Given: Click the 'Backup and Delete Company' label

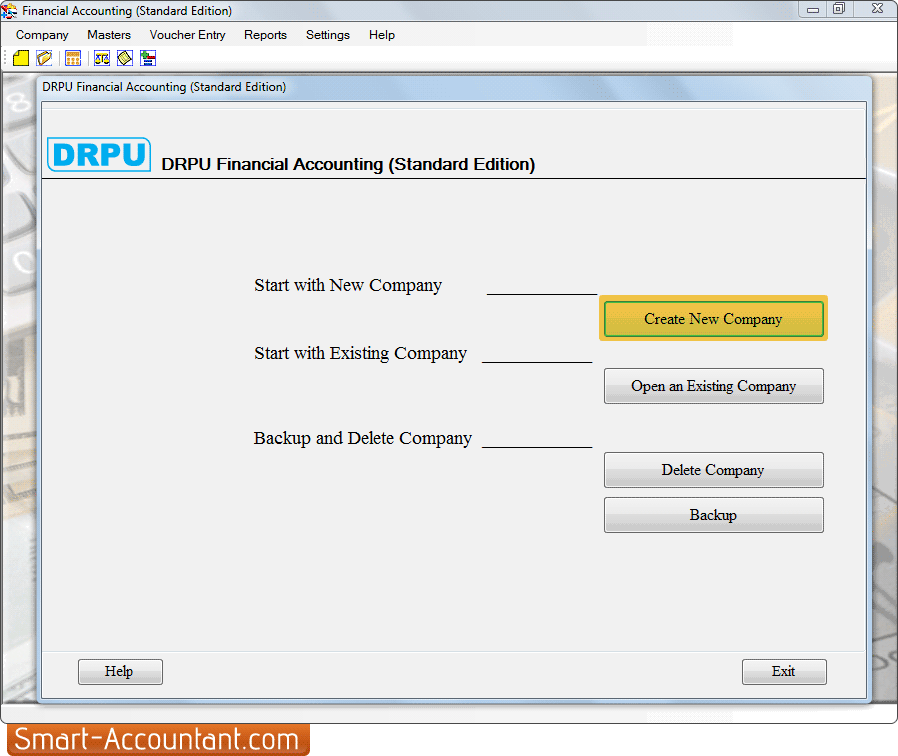Looking at the screenshot, I should coord(363,438).
